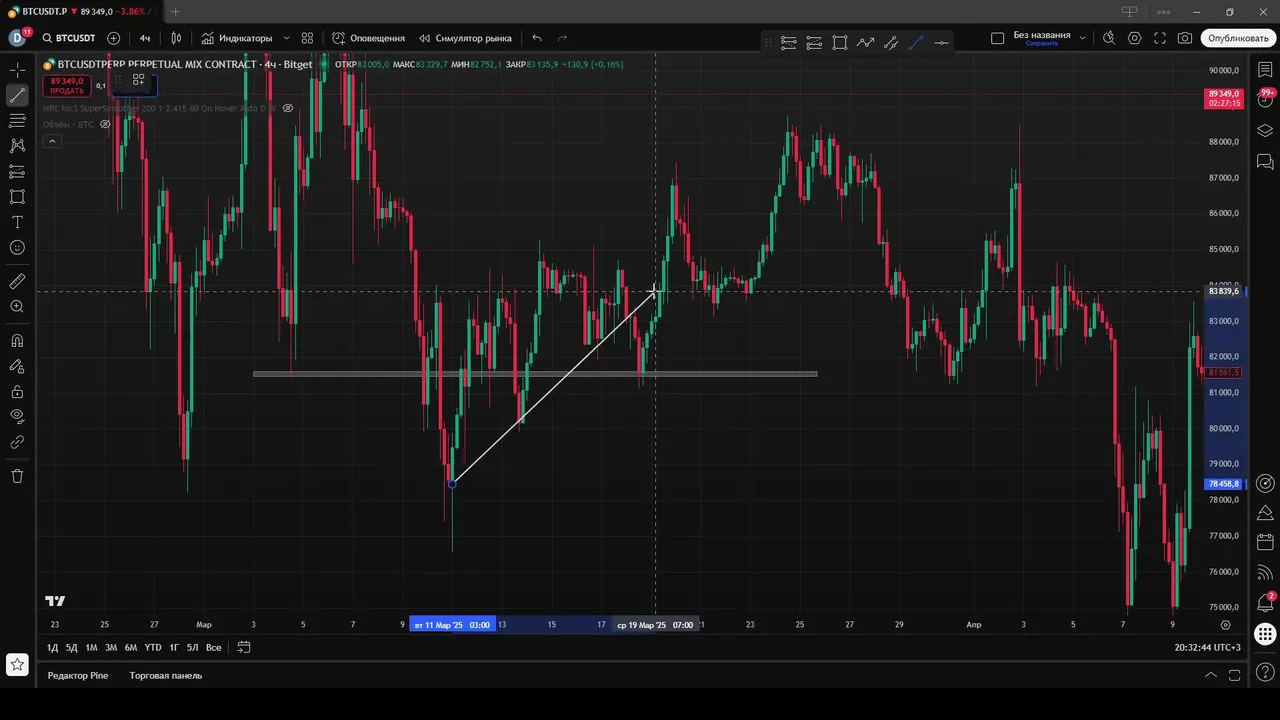Expand the Индикаторы favorites dropdown arrow
1280x720 pixels.
pyautogui.click(x=287, y=38)
